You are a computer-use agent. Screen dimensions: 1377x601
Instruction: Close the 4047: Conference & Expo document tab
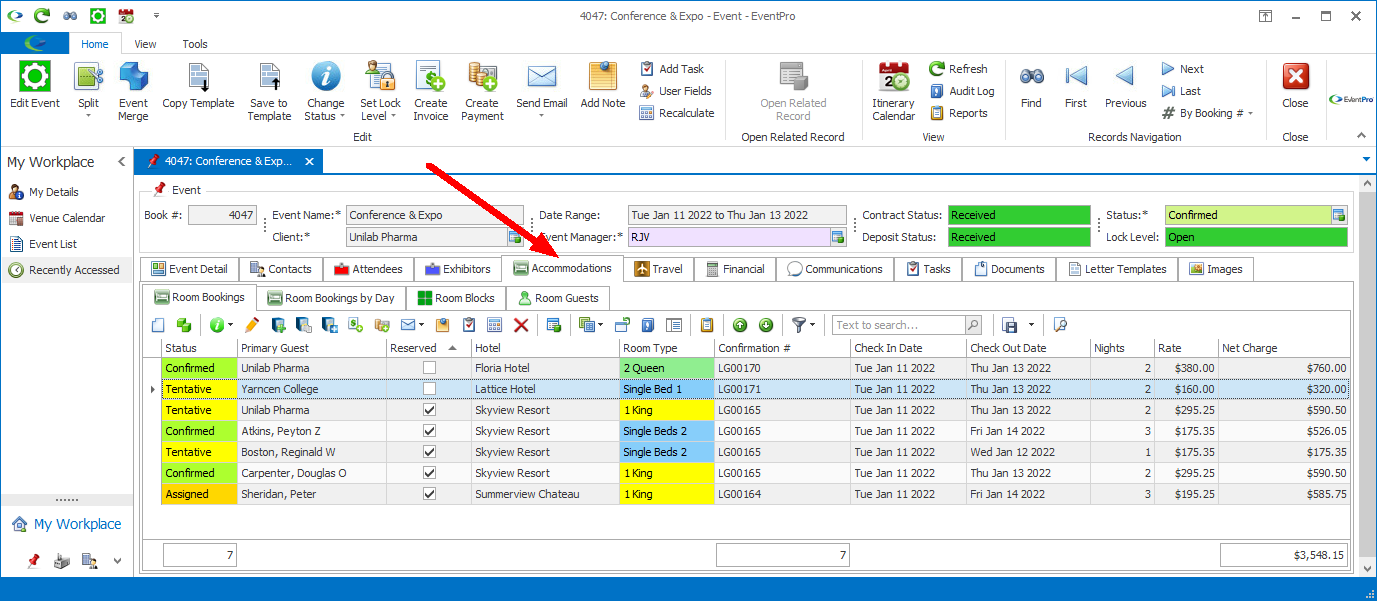(x=309, y=161)
